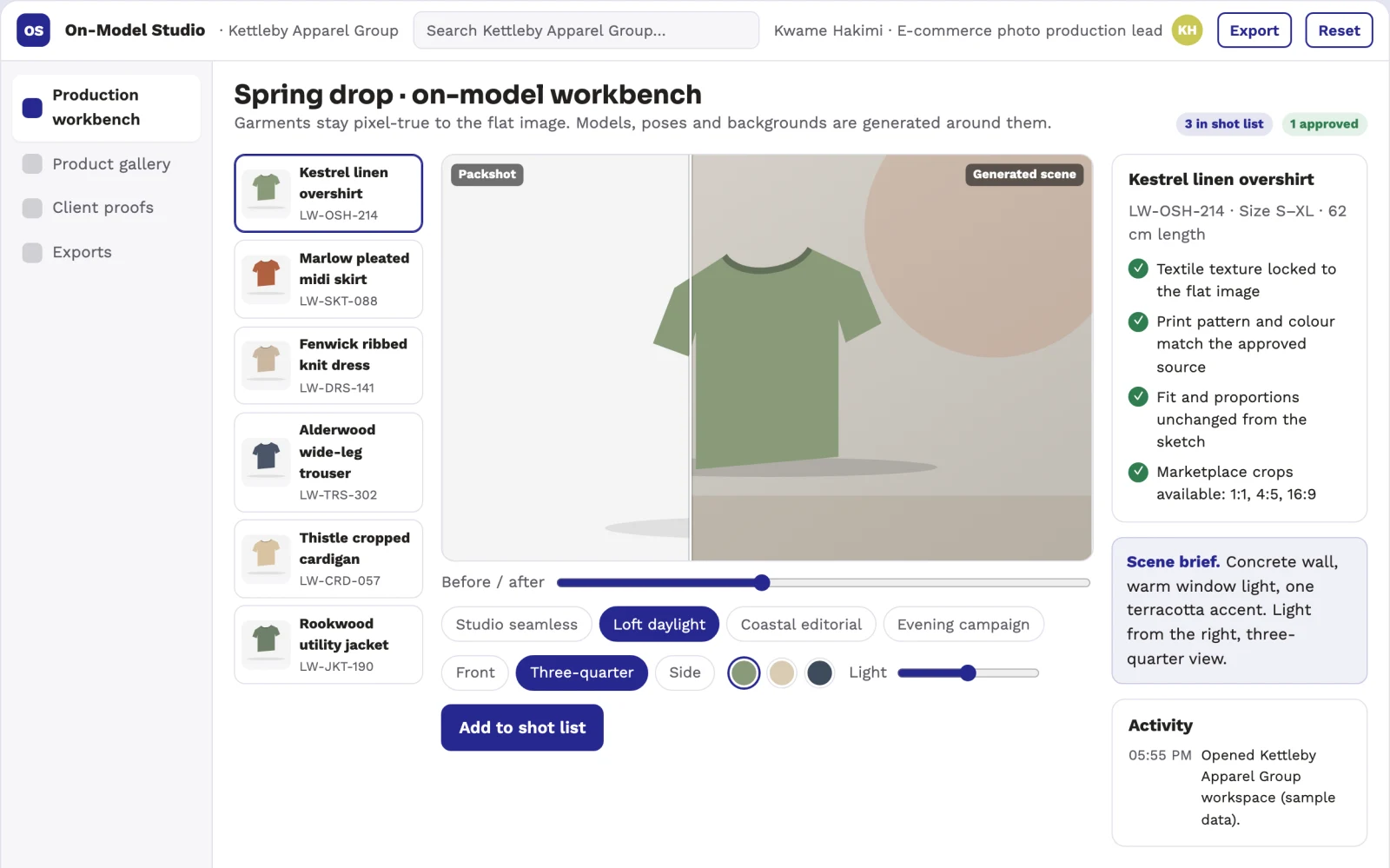Choose the Coastal editorial scene

(801, 624)
